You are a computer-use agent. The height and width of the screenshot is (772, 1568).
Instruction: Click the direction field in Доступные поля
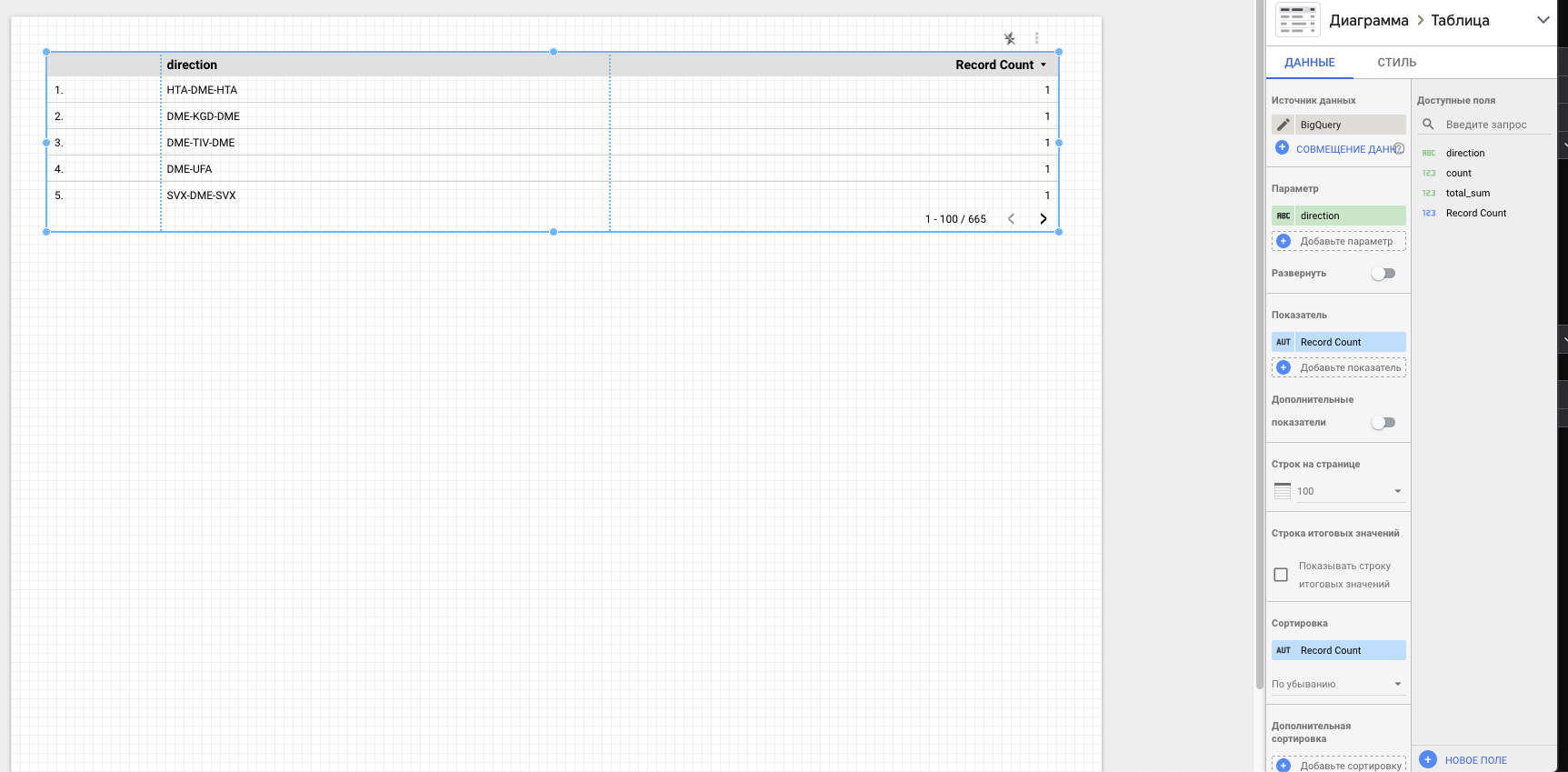pyautogui.click(x=1464, y=153)
